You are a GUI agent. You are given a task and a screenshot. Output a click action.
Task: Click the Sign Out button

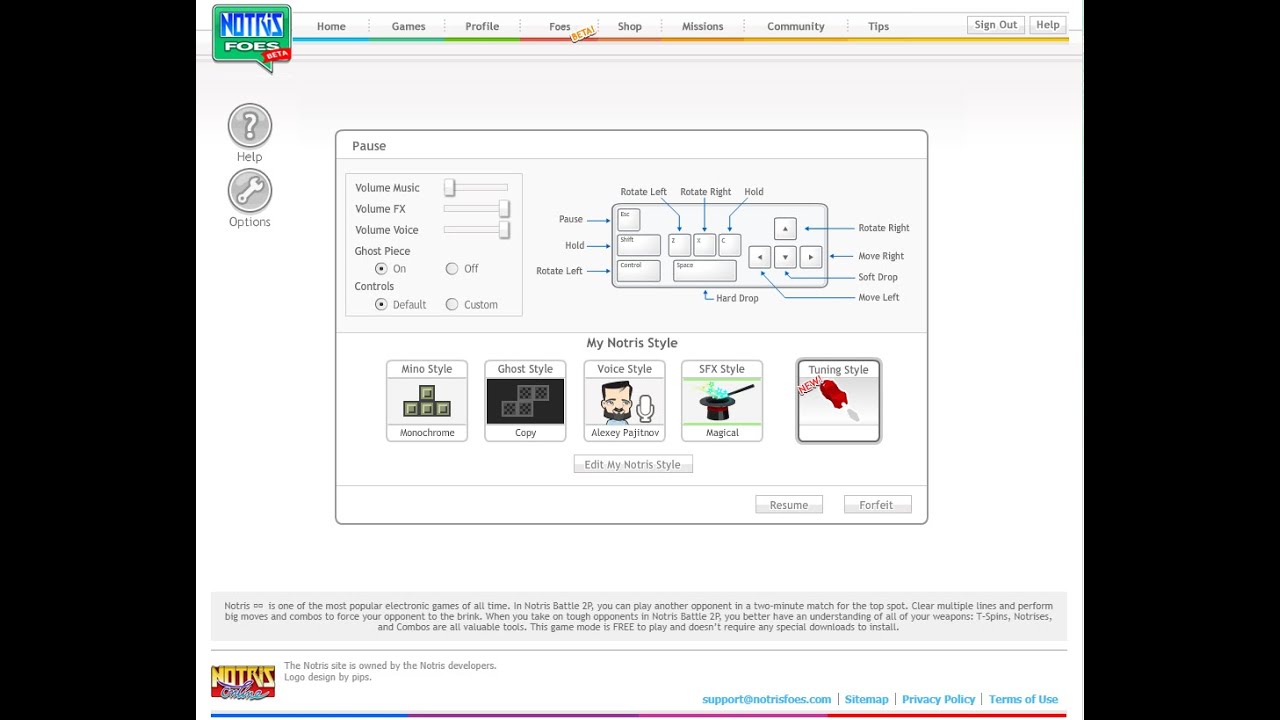pos(996,25)
